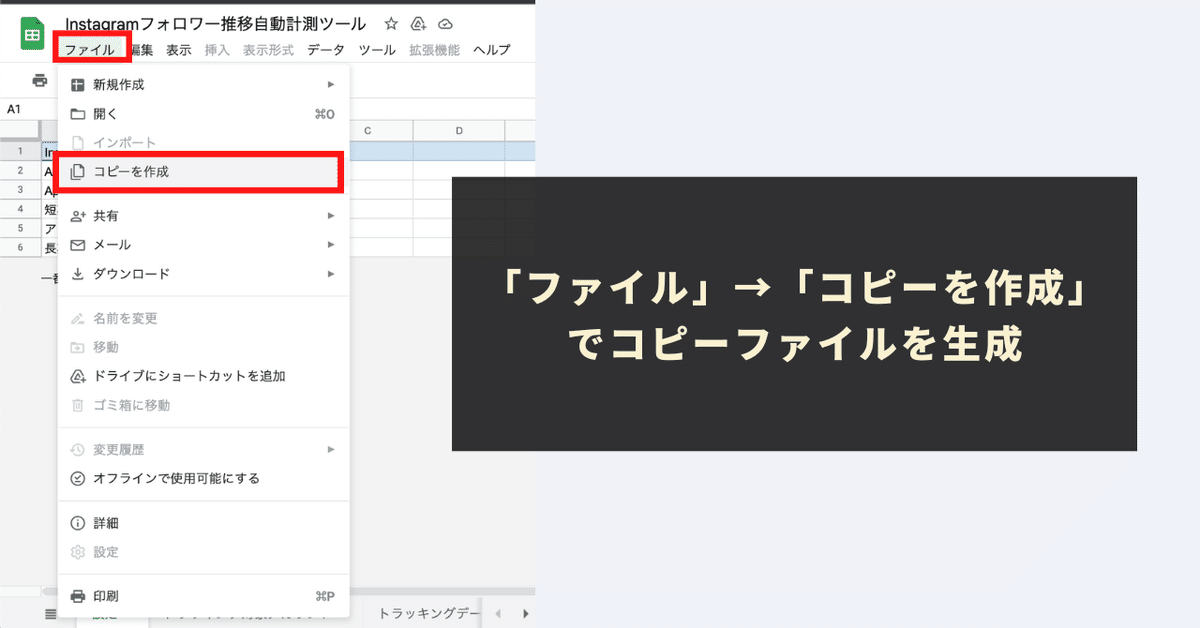The width and height of the screenshot is (1200, 628).
Task: Click the printer icon for 印刷
Action: pyautogui.click(x=78, y=596)
